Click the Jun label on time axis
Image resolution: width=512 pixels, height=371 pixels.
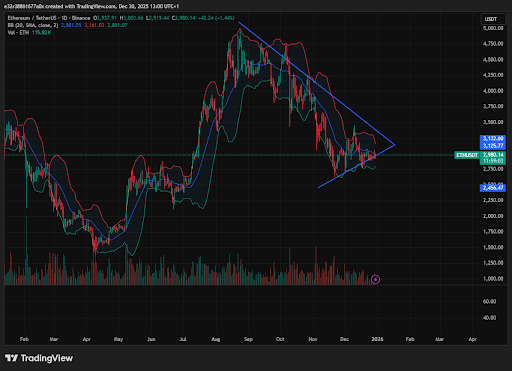[x=151, y=339]
